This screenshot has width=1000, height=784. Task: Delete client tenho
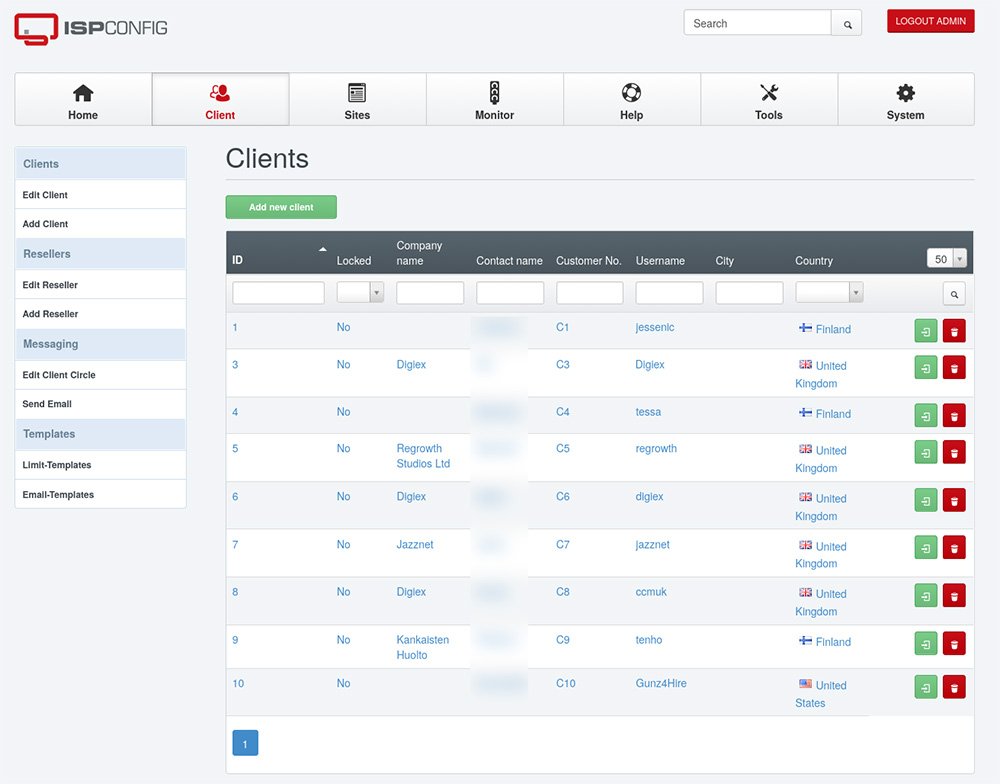coord(954,644)
